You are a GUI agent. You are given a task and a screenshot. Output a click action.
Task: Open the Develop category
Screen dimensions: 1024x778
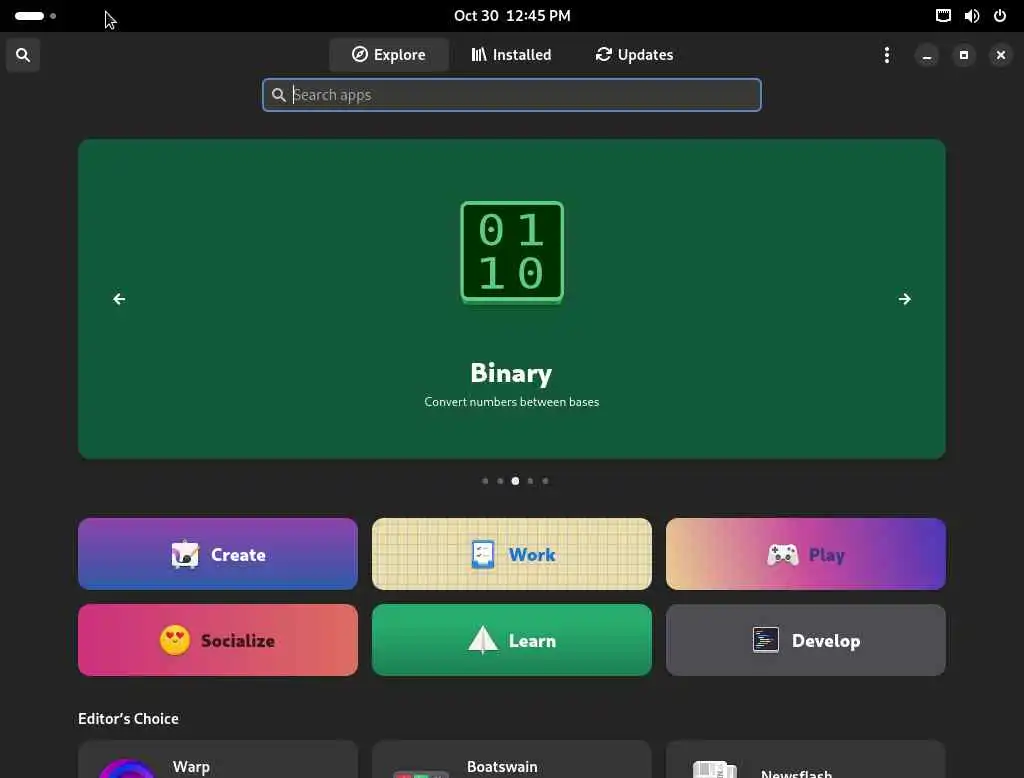[x=806, y=640]
